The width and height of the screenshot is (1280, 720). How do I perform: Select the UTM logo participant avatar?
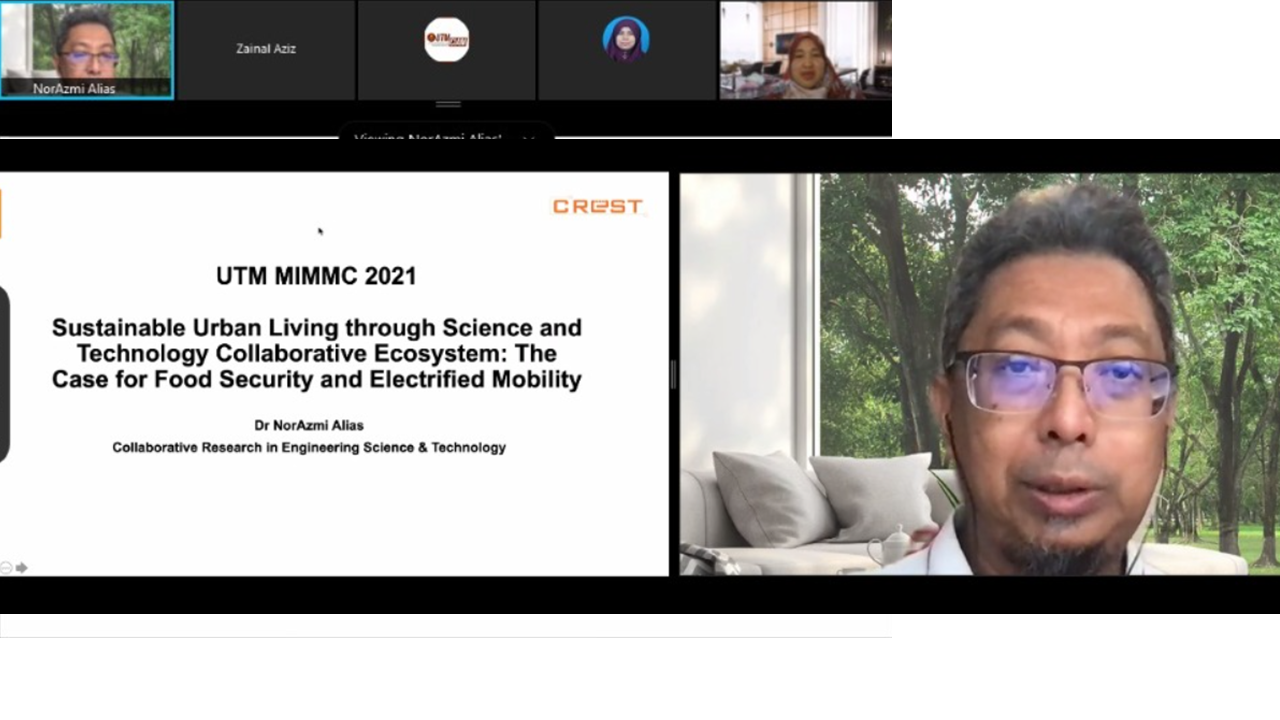(446, 40)
